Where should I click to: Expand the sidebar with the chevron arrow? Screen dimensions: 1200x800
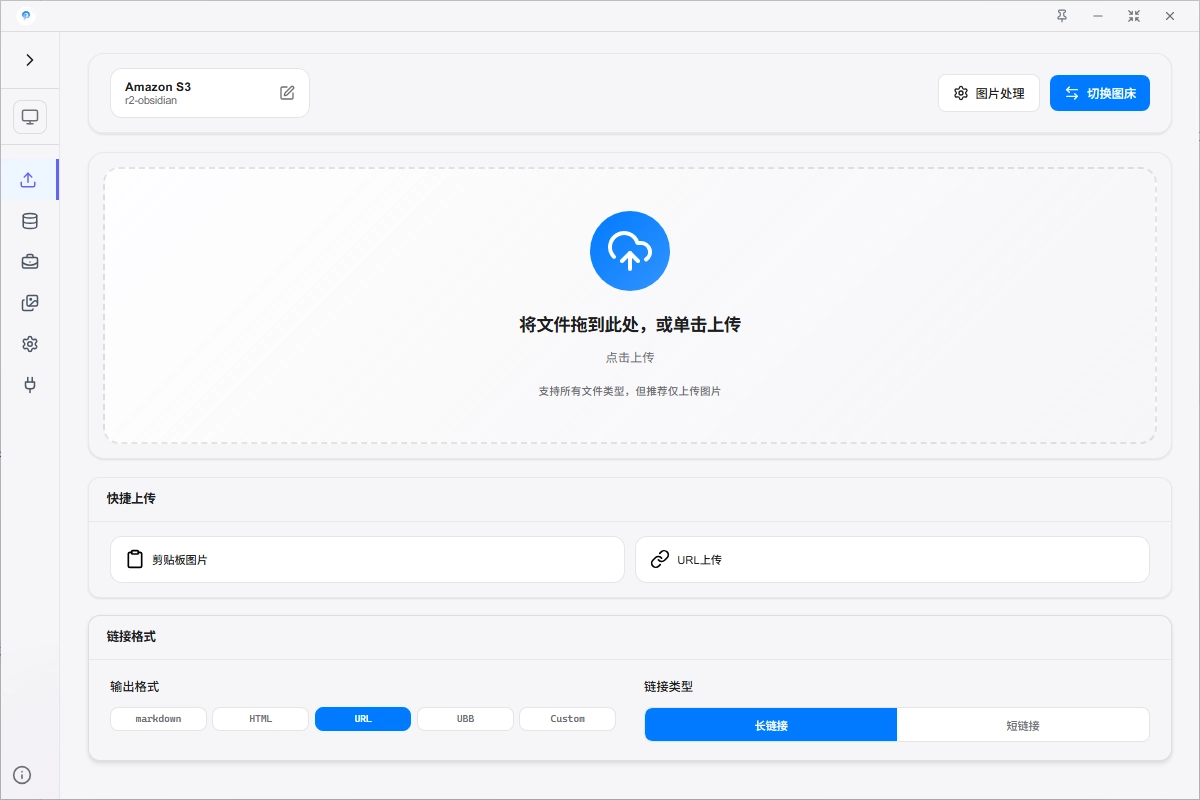[30, 59]
